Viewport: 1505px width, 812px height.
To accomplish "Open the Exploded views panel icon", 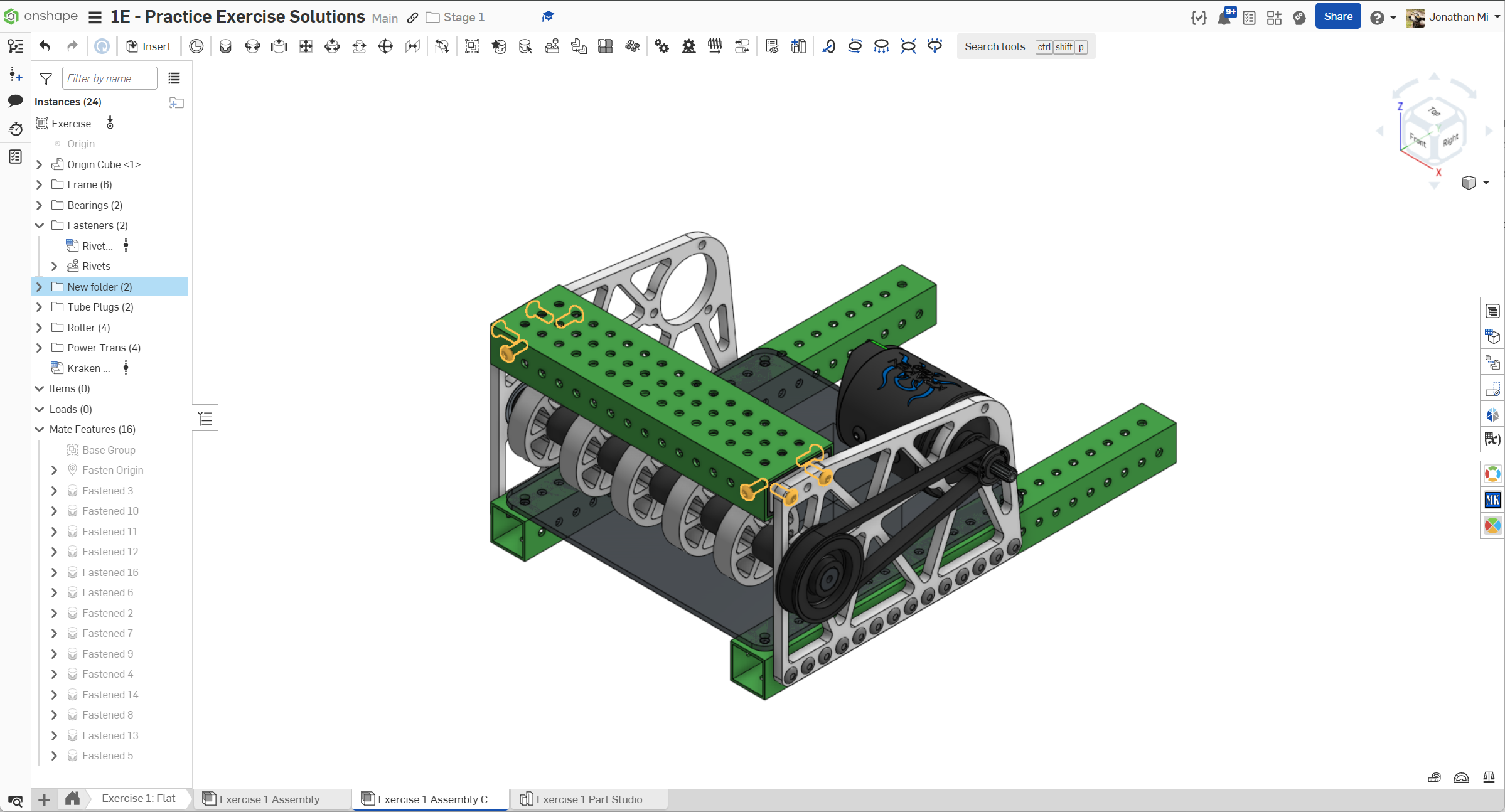I will (1492, 363).
